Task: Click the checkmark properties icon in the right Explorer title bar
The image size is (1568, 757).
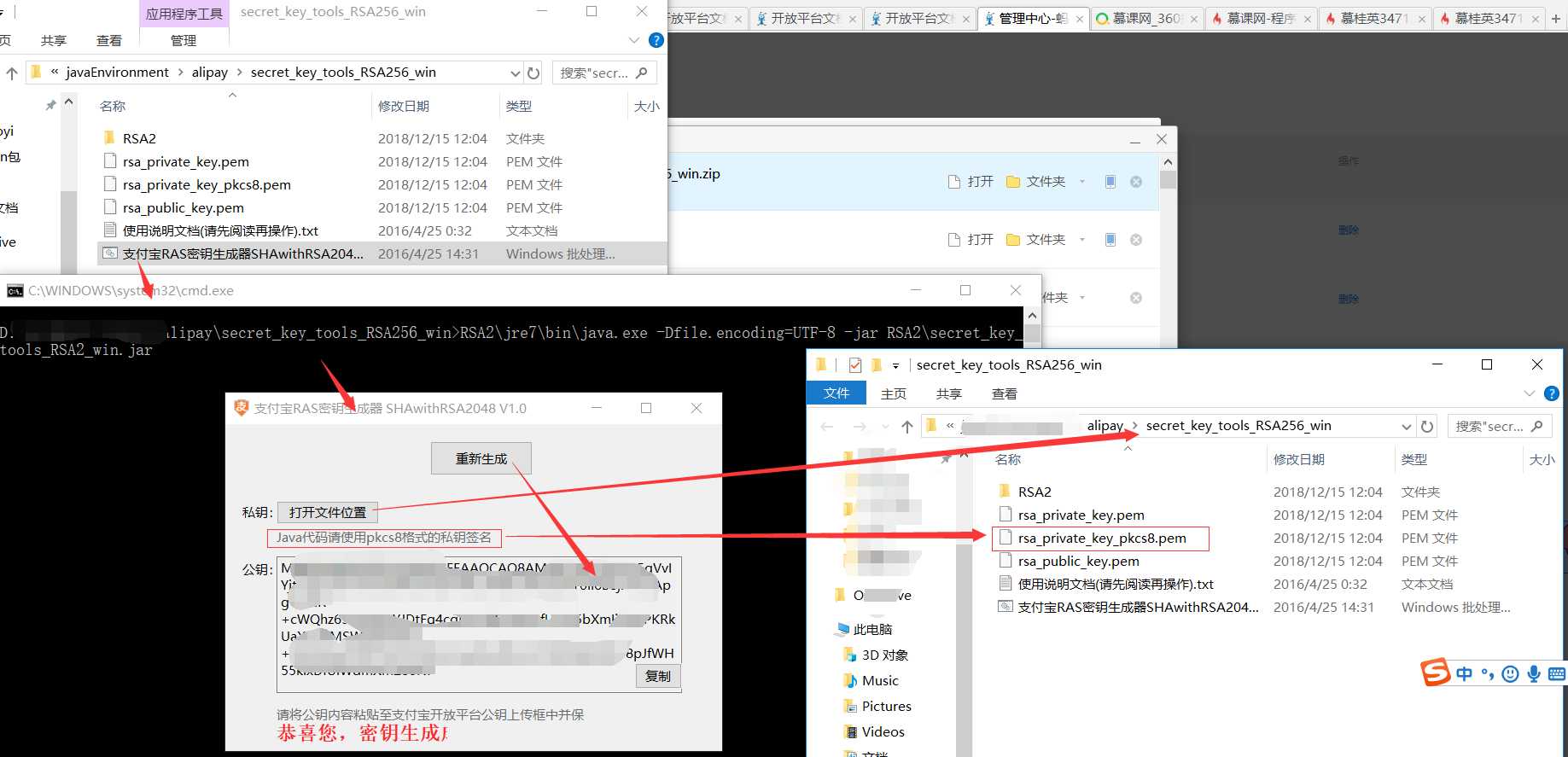Action: pos(855,365)
